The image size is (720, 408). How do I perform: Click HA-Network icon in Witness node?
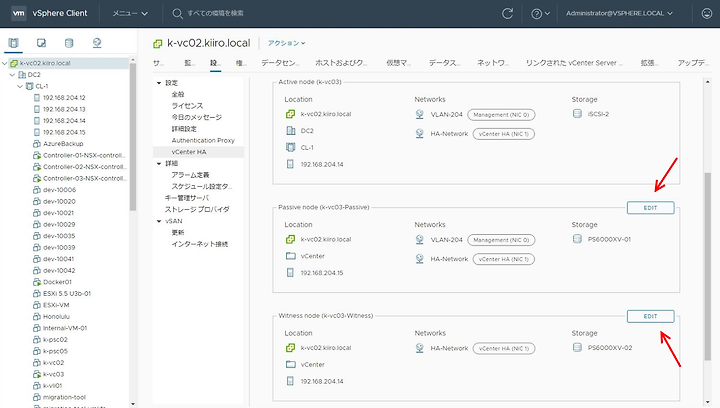click(419, 348)
